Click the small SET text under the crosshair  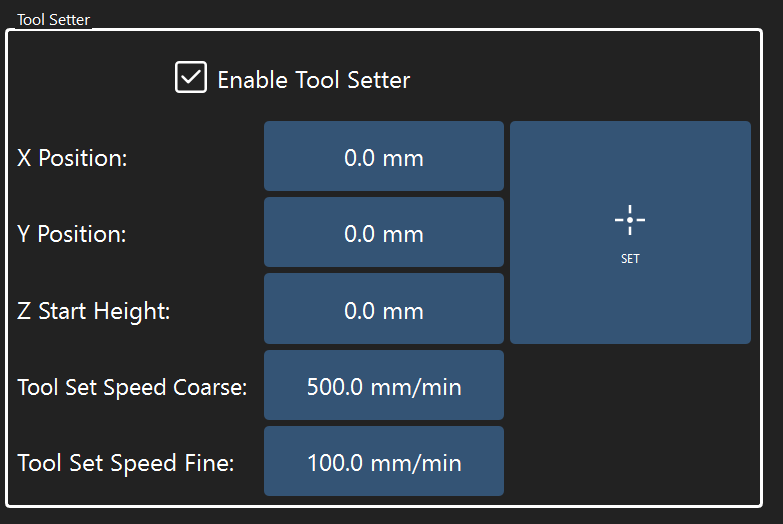[630, 259]
